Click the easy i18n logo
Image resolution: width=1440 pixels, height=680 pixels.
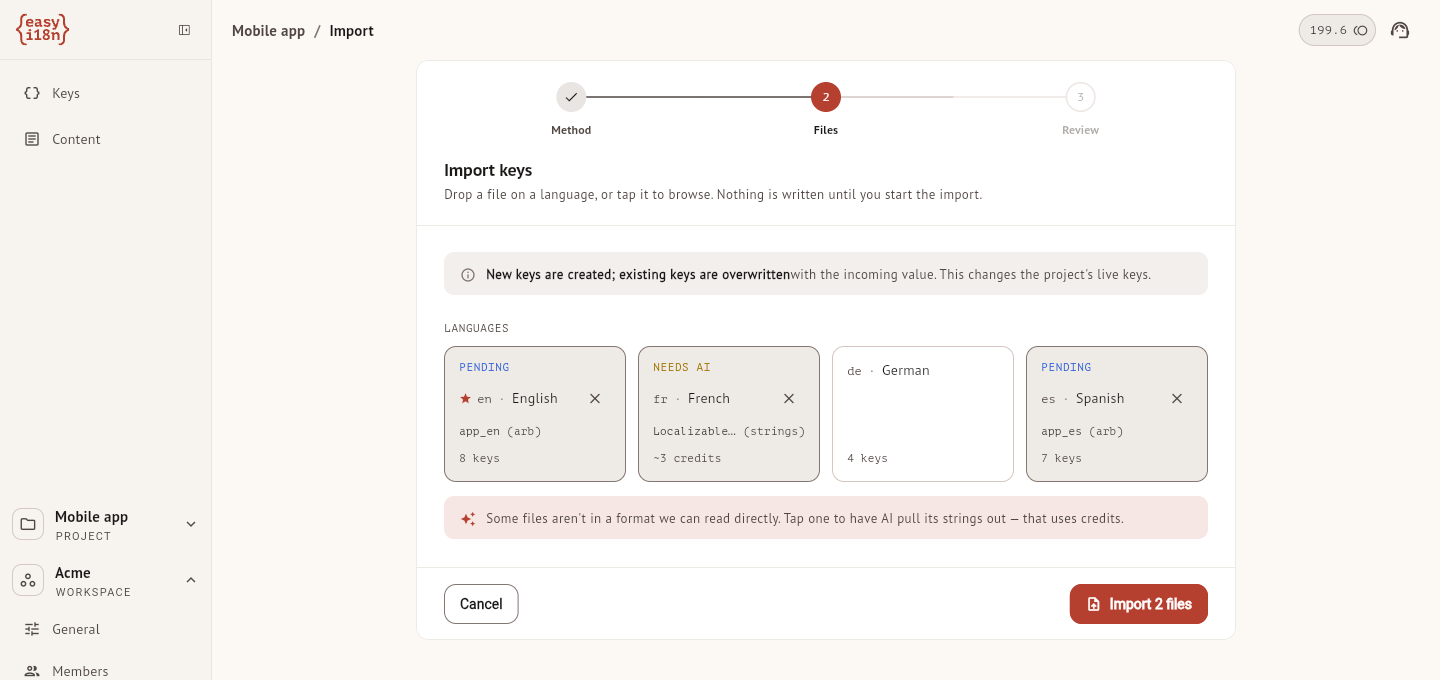pos(43,29)
